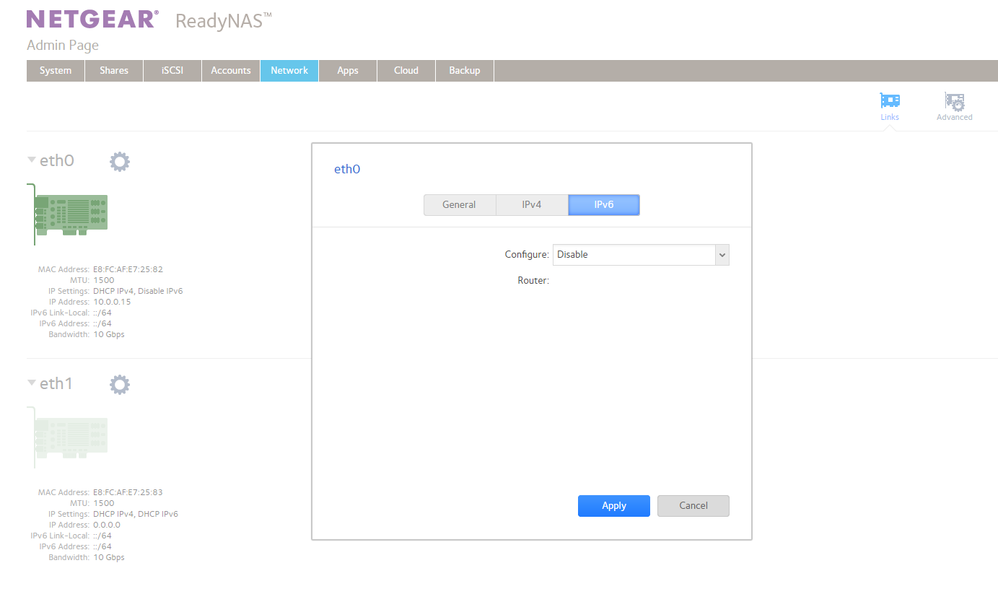Switch to the IPv4 tab
This screenshot has height=610, width=998.
point(531,205)
